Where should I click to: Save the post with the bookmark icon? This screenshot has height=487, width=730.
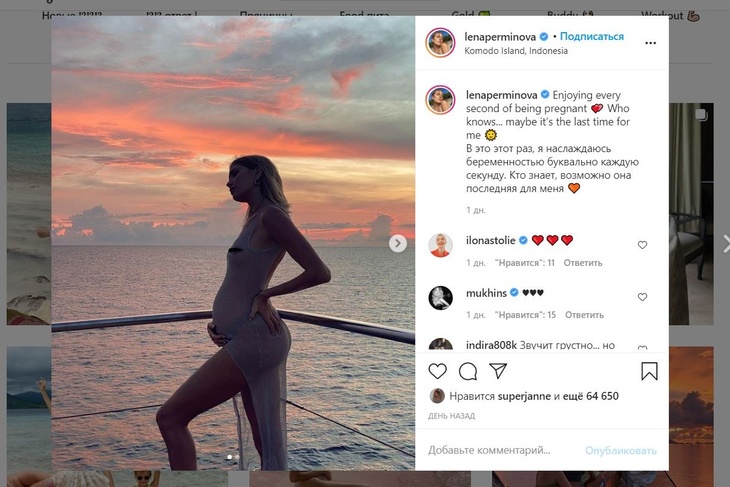pyautogui.click(x=649, y=372)
